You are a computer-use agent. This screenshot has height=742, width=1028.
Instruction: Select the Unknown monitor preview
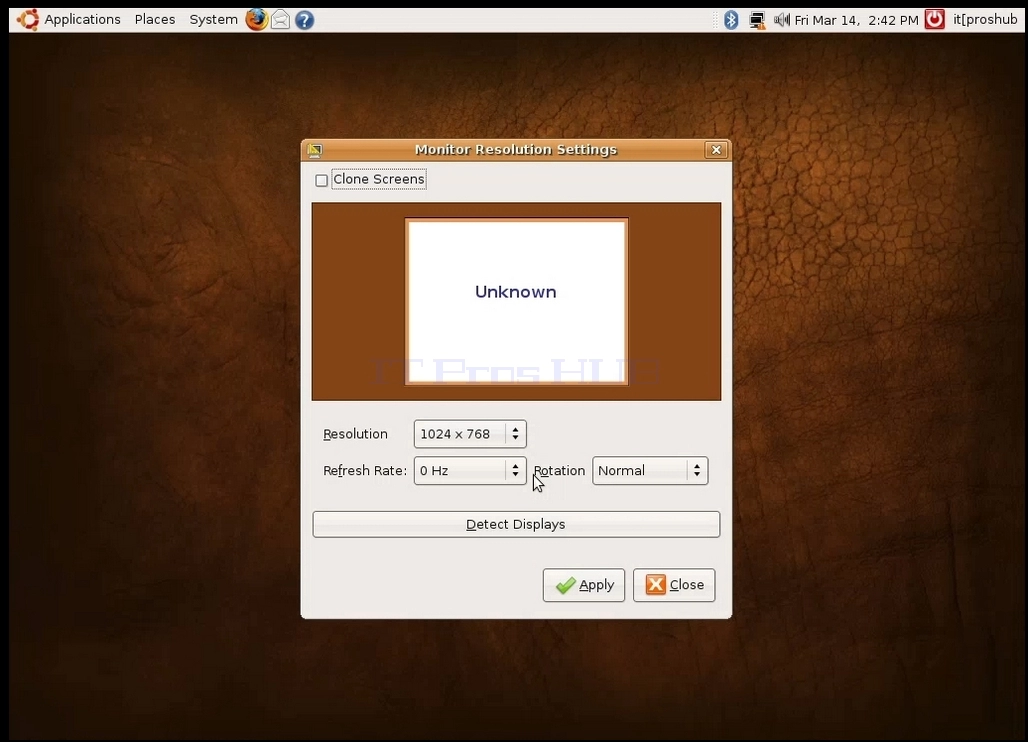coord(516,302)
